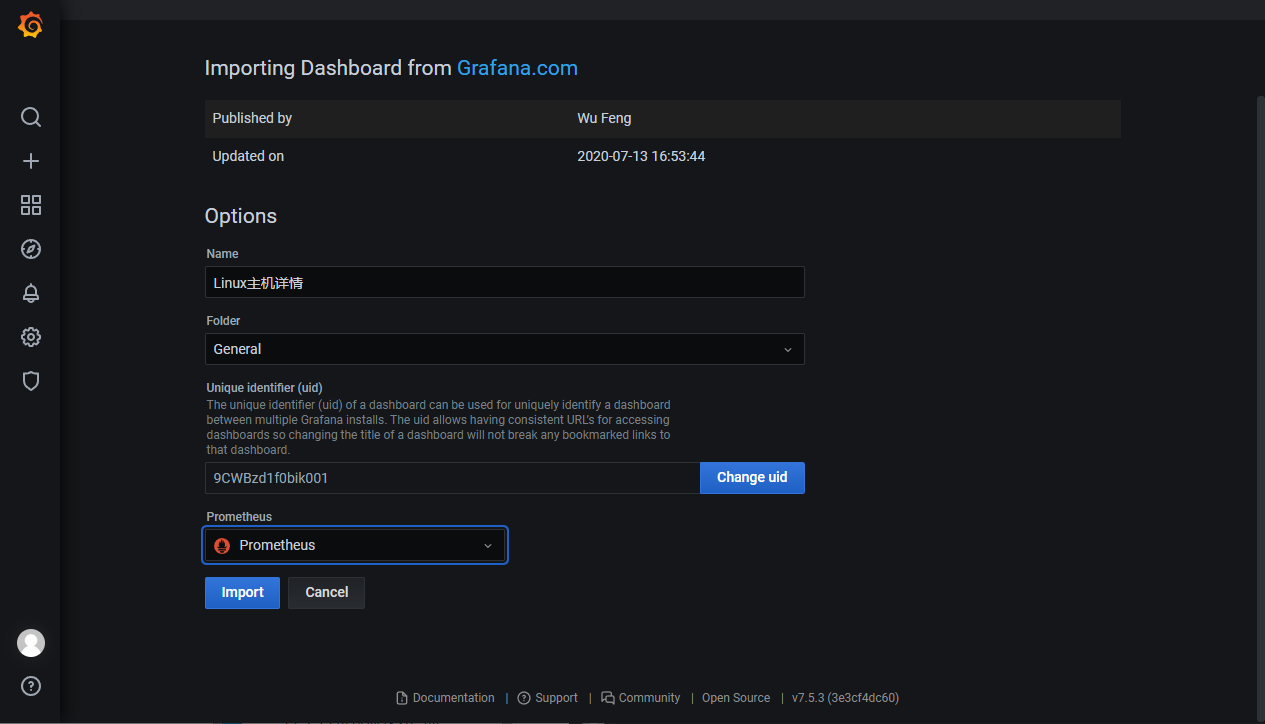This screenshot has width=1265, height=724.
Task: Click the unique identifier uid field
Action: click(x=452, y=478)
